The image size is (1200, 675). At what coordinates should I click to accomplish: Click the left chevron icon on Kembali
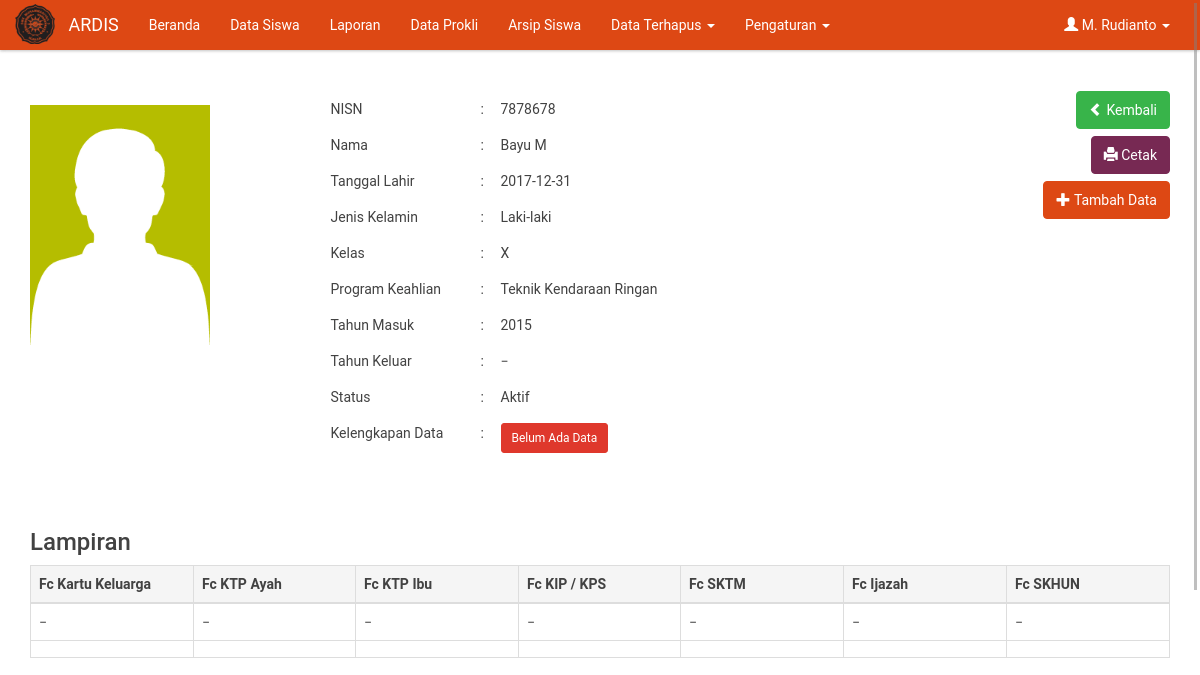(1095, 110)
